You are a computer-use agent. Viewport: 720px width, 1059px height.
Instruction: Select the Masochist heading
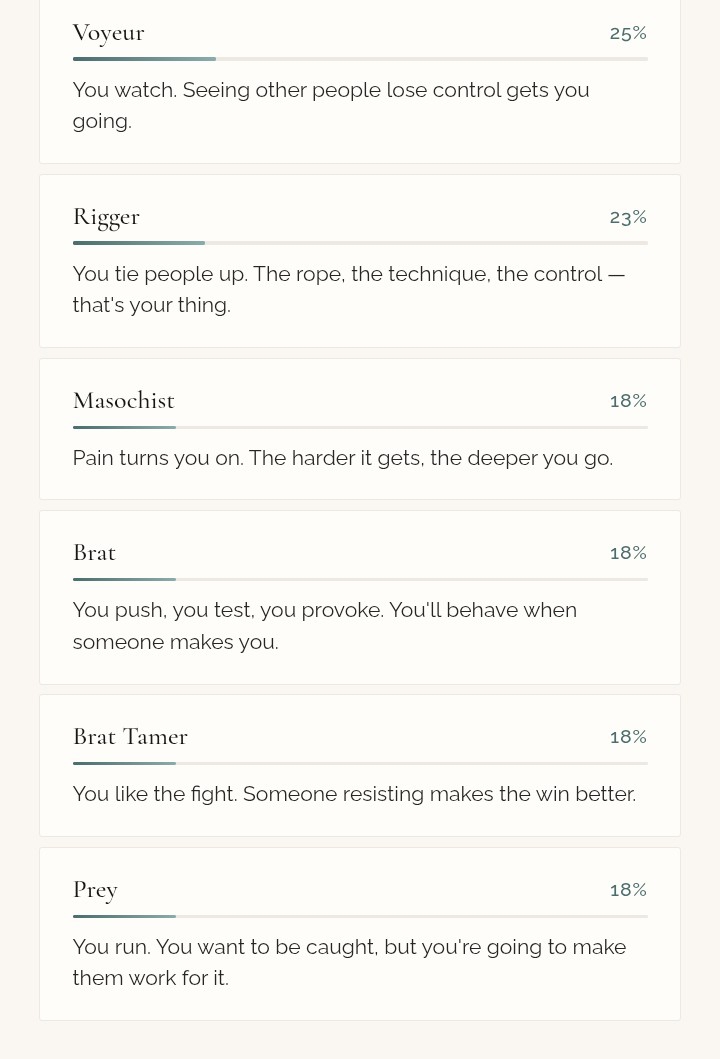tap(124, 401)
